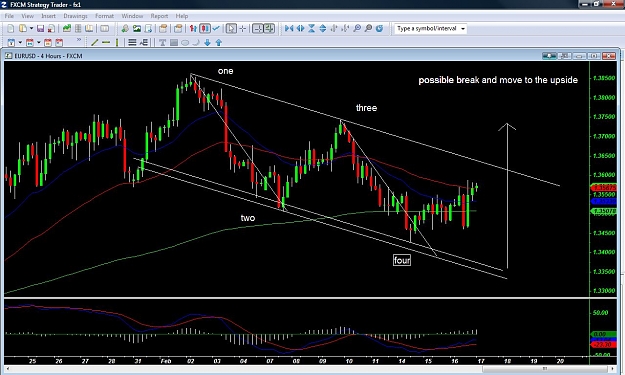
Task: Click the red-blue up-down arrows icon
Action: tap(193, 28)
